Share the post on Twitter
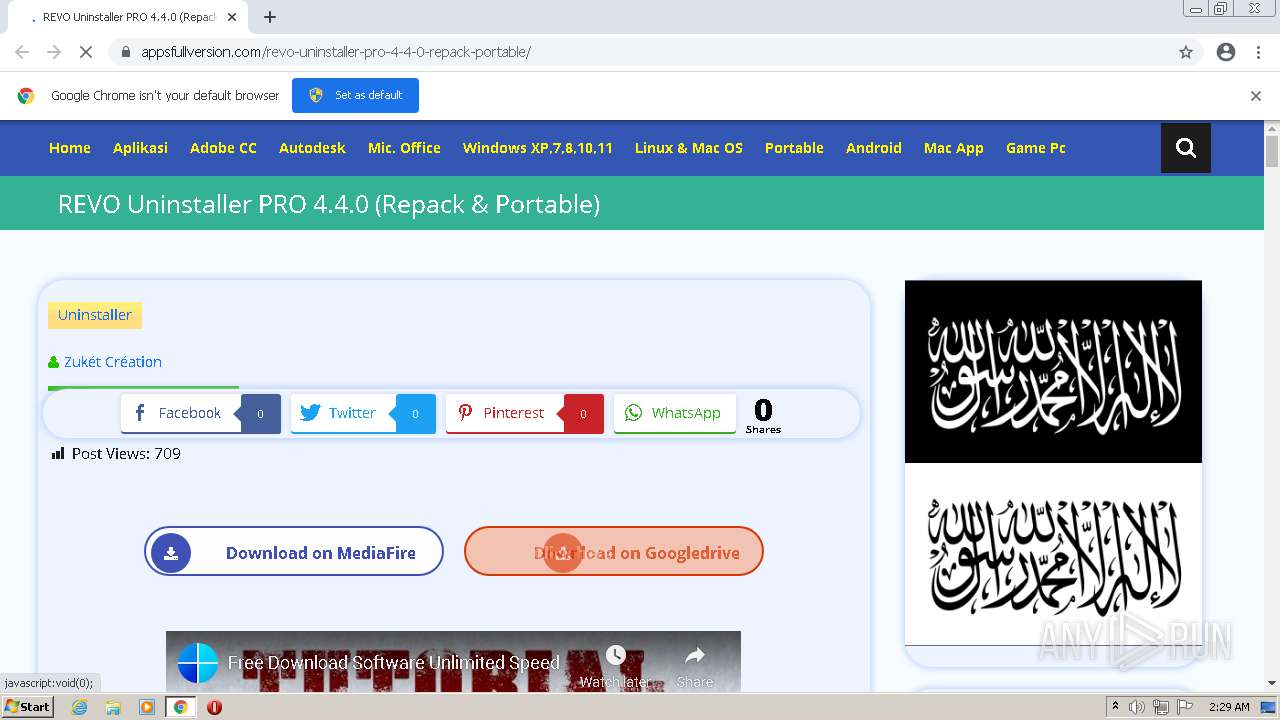This screenshot has height=720, width=1280. coord(363,413)
